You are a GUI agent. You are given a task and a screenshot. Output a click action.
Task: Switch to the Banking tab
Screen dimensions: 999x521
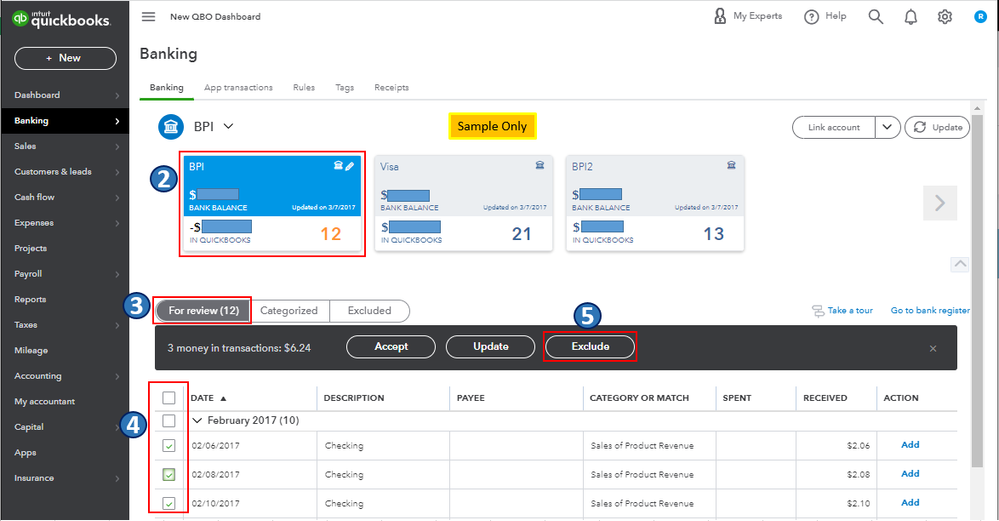(166, 87)
